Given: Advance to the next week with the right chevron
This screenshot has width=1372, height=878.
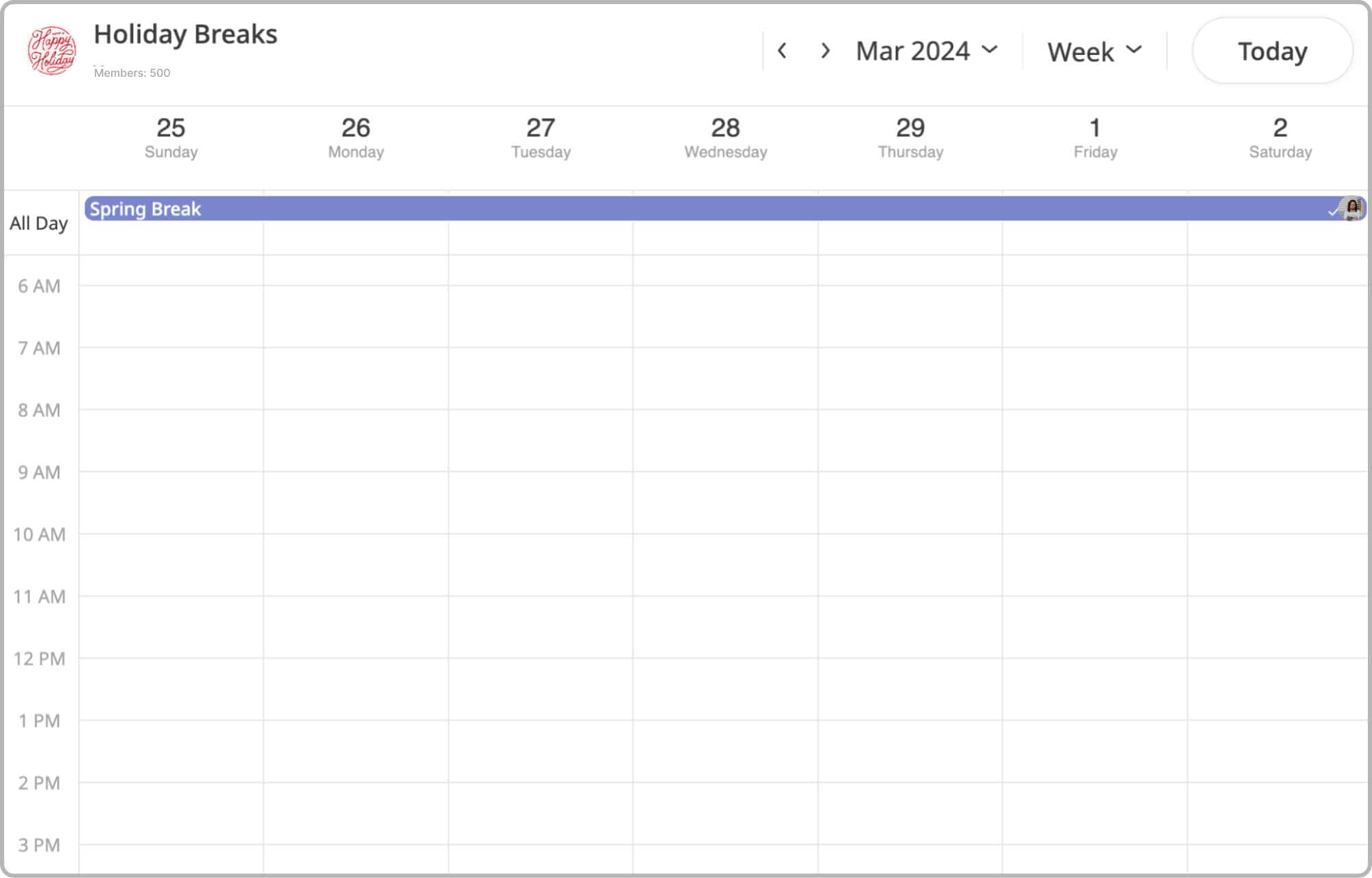Looking at the screenshot, I should pyautogui.click(x=825, y=51).
